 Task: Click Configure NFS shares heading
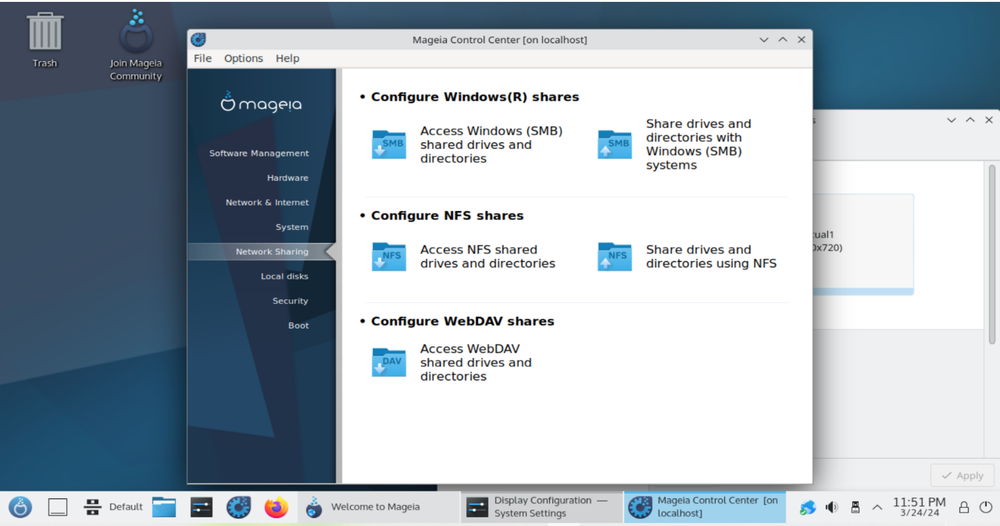[447, 216]
